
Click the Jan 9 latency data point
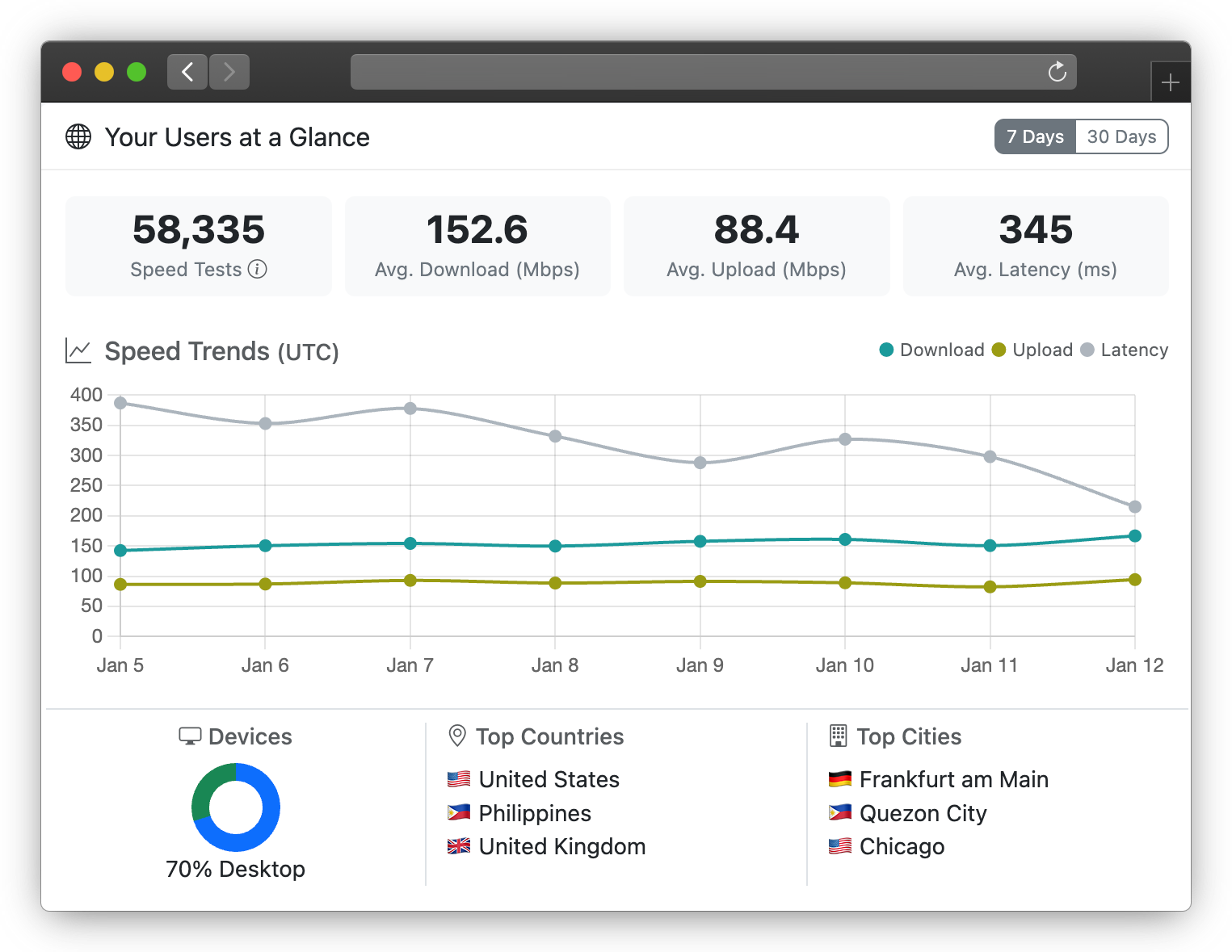click(x=700, y=463)
